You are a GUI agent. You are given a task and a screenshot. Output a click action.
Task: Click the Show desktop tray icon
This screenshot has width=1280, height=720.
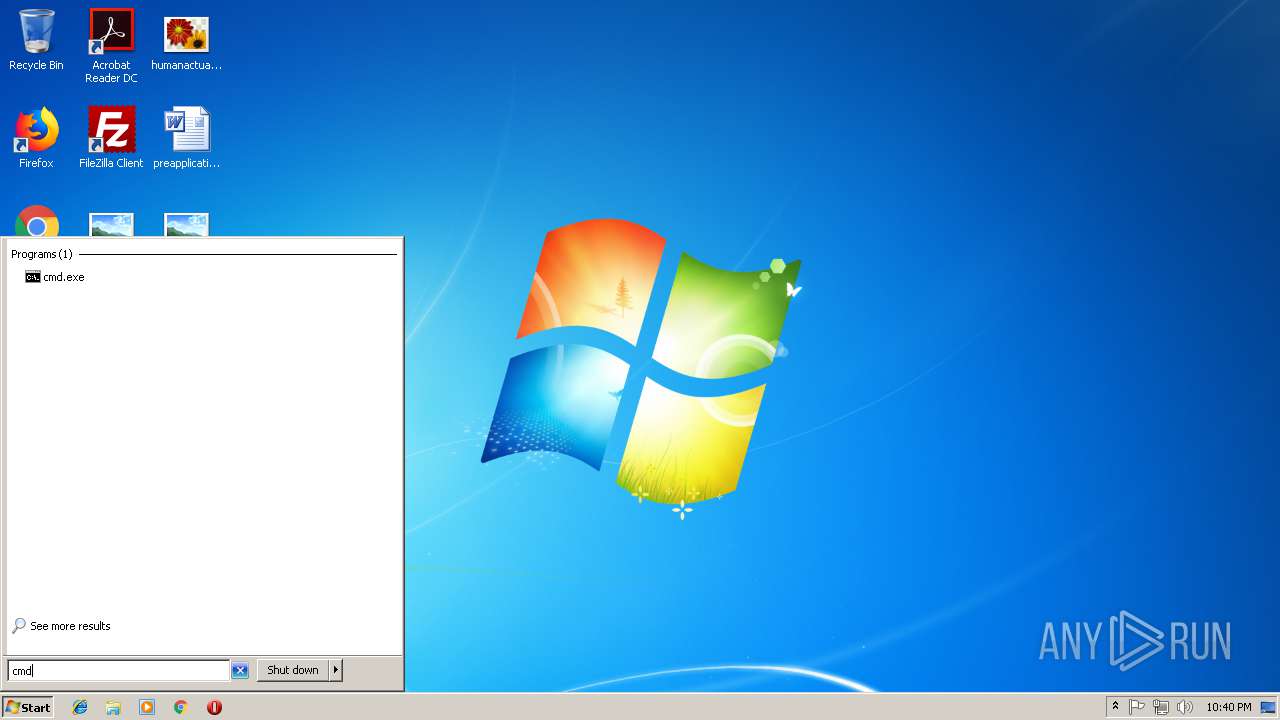point(1268,707)
